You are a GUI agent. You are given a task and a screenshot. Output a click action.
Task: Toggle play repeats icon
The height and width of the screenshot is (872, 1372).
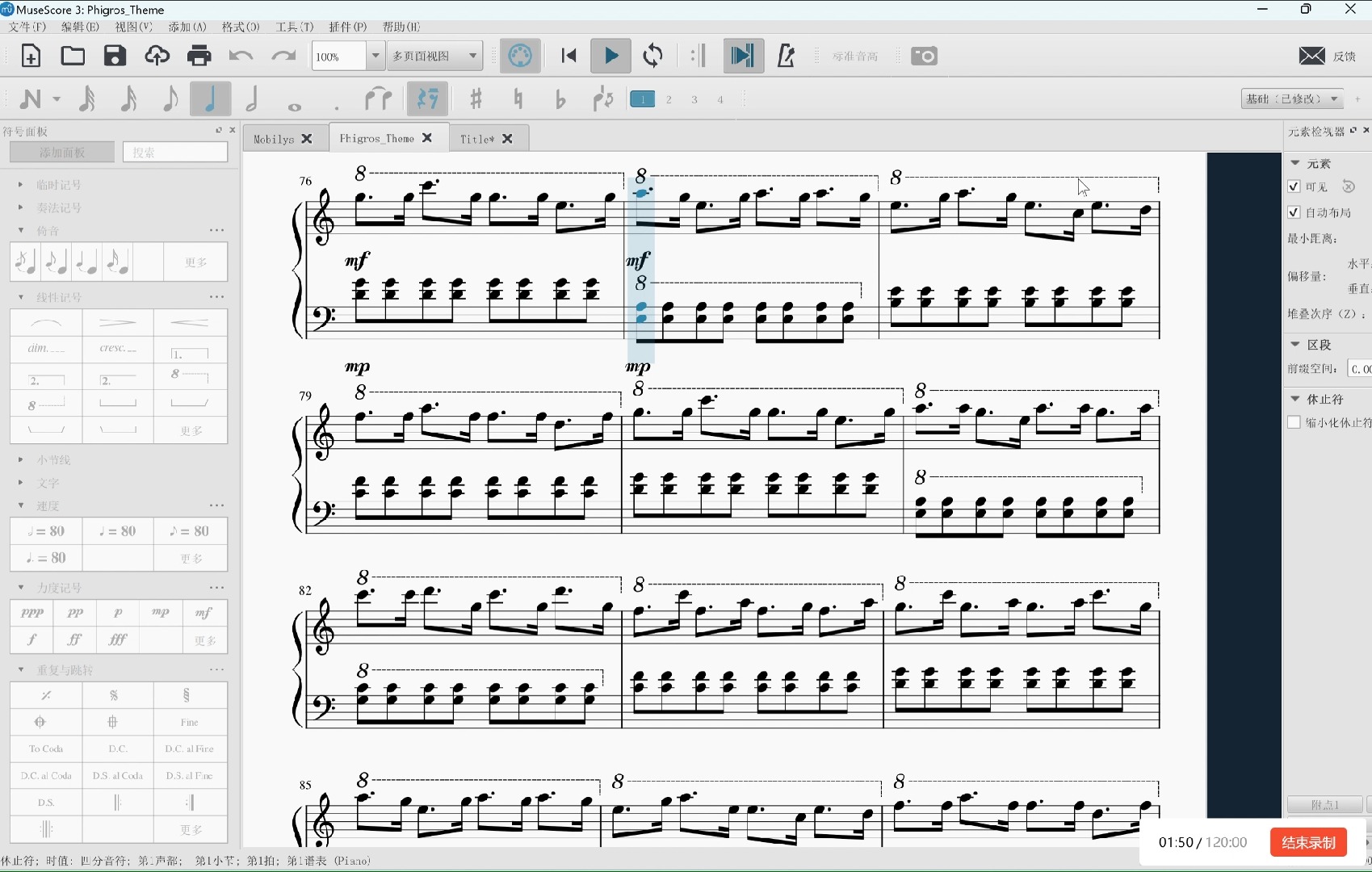point(699,56)
